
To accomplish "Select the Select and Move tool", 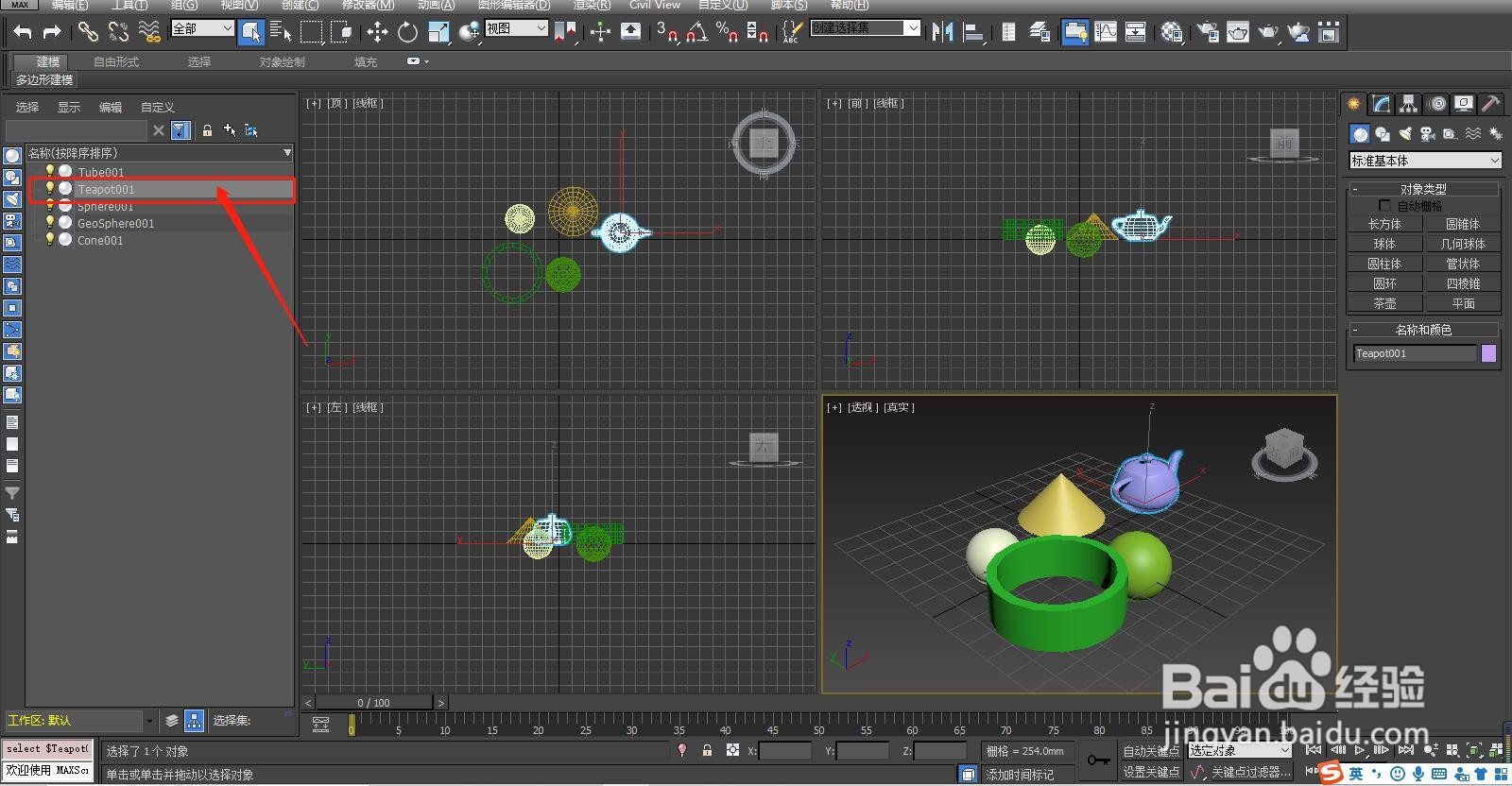I will point(377,32).
